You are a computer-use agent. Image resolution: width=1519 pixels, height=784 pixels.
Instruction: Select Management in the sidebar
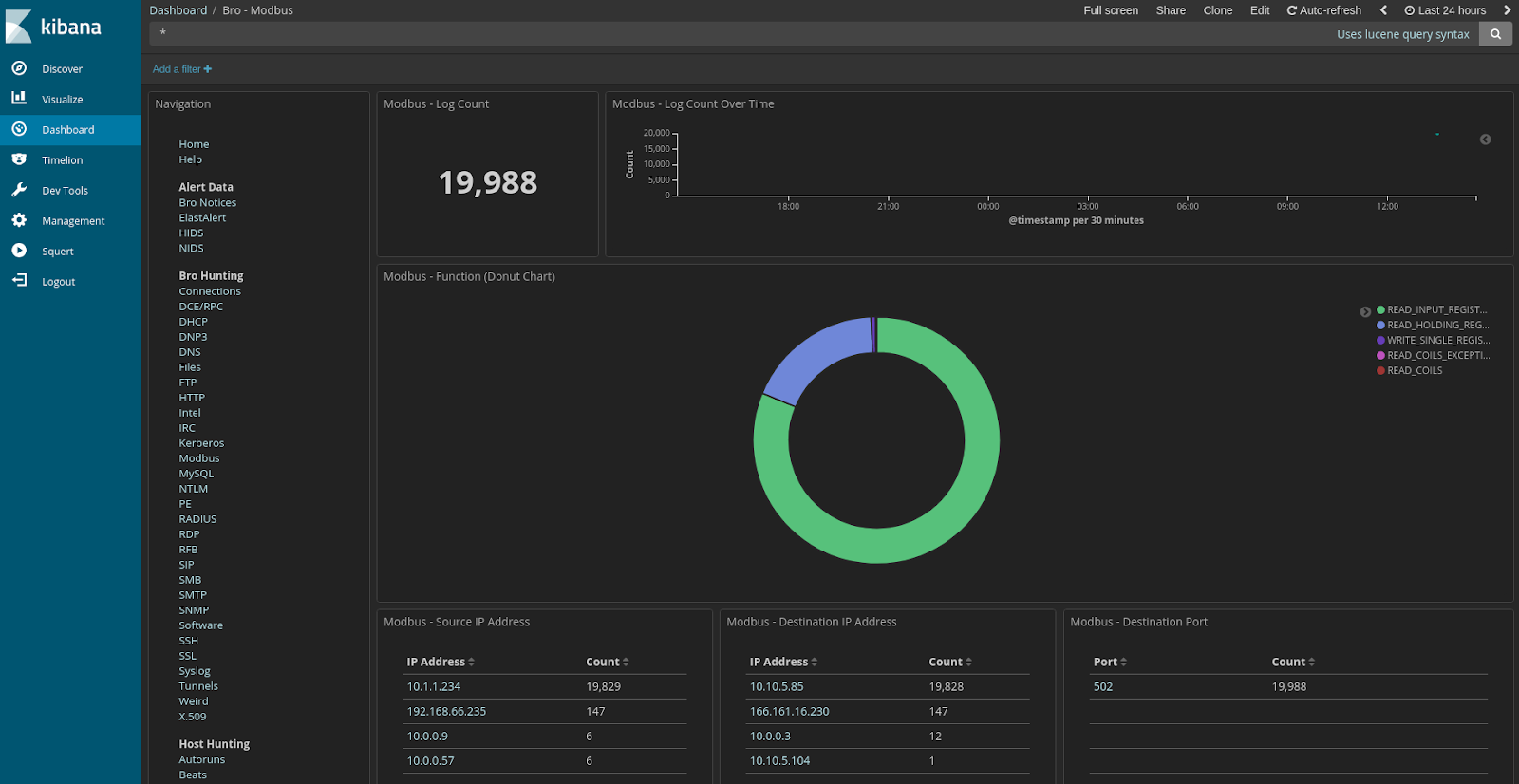73,221
